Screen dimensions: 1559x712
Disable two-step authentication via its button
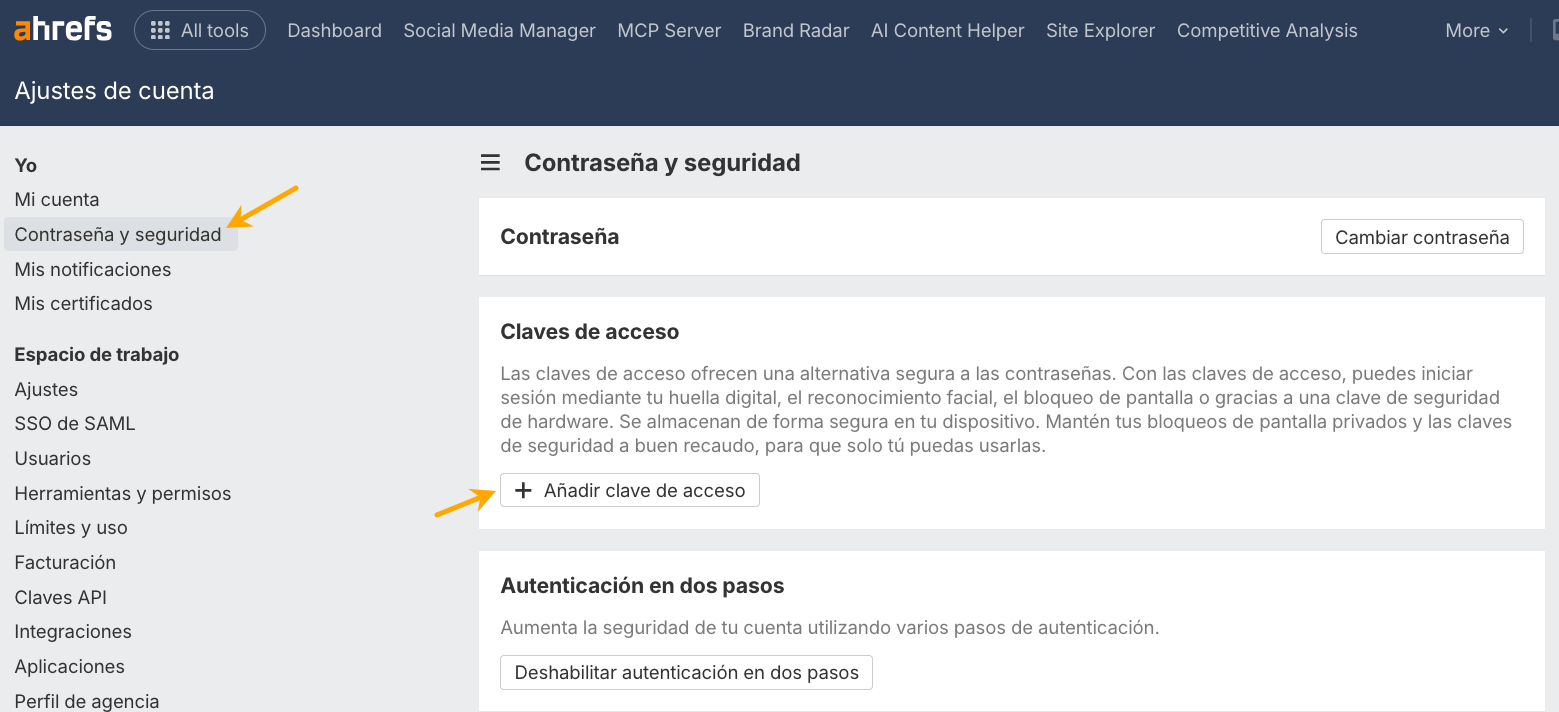point(685,672)
